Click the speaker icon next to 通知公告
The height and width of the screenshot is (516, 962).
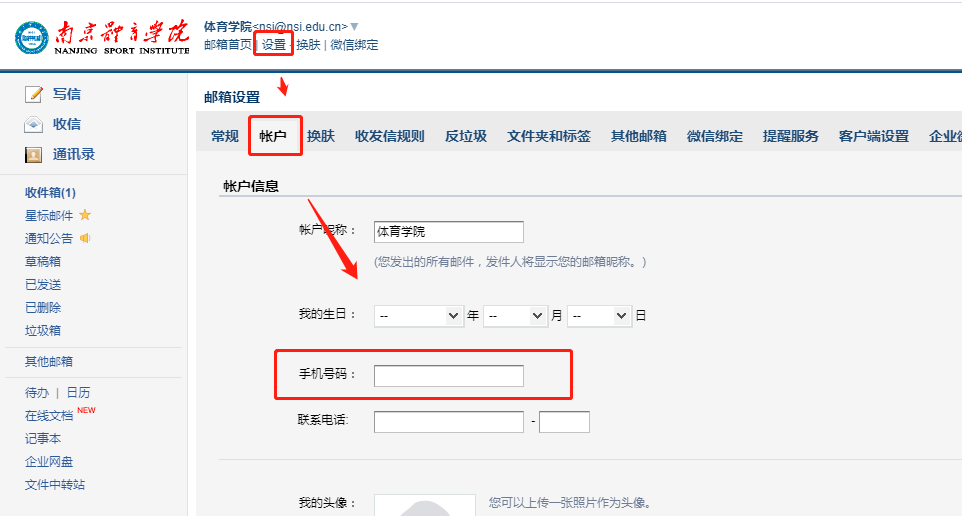[x=85, y=238]
